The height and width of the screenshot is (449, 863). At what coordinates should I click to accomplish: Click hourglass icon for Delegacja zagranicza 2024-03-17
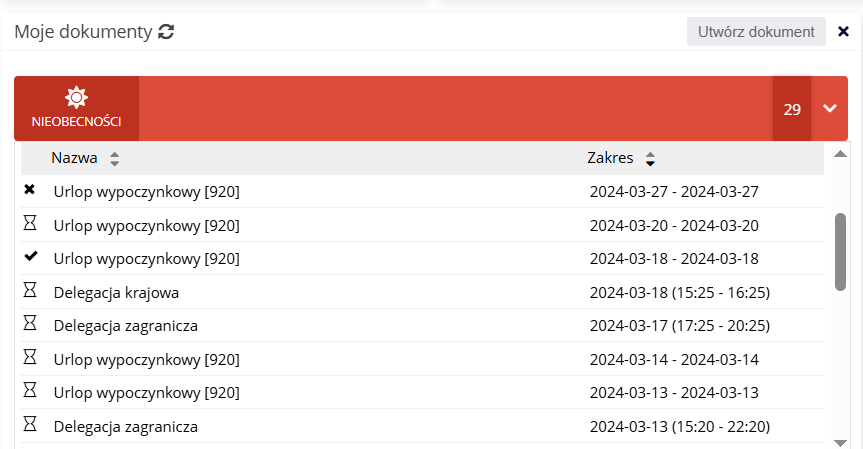30,323
